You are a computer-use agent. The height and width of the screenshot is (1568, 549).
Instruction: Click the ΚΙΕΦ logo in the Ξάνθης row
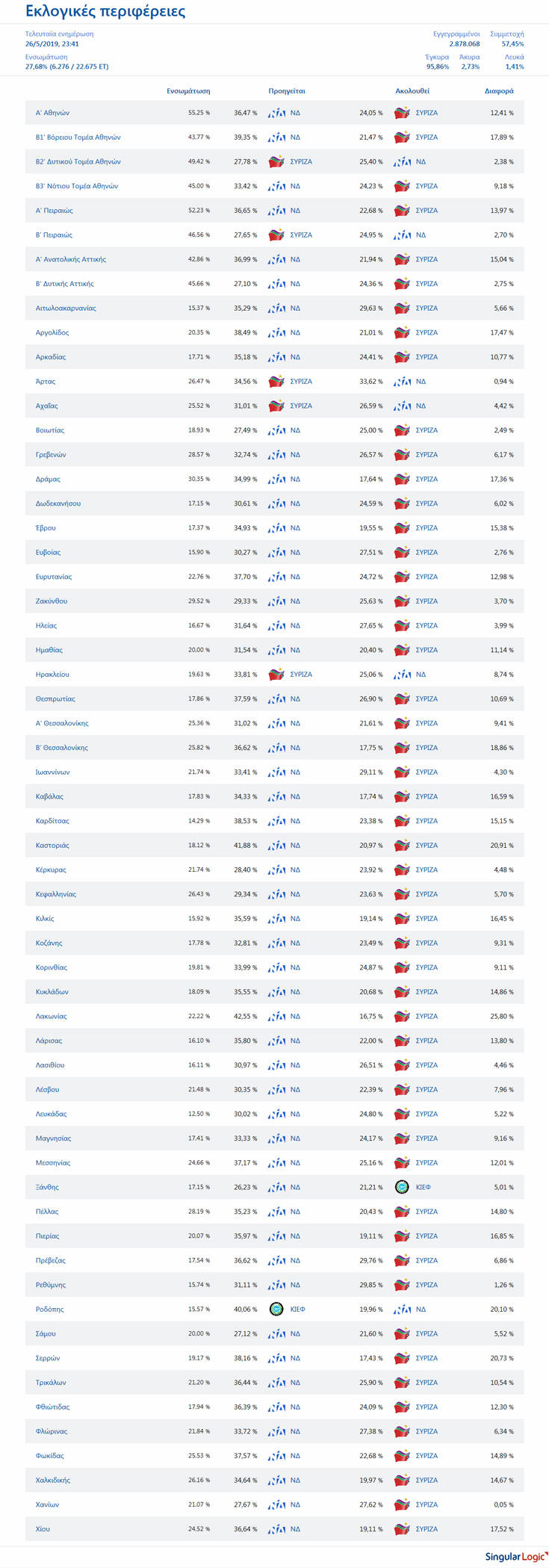402,1187
